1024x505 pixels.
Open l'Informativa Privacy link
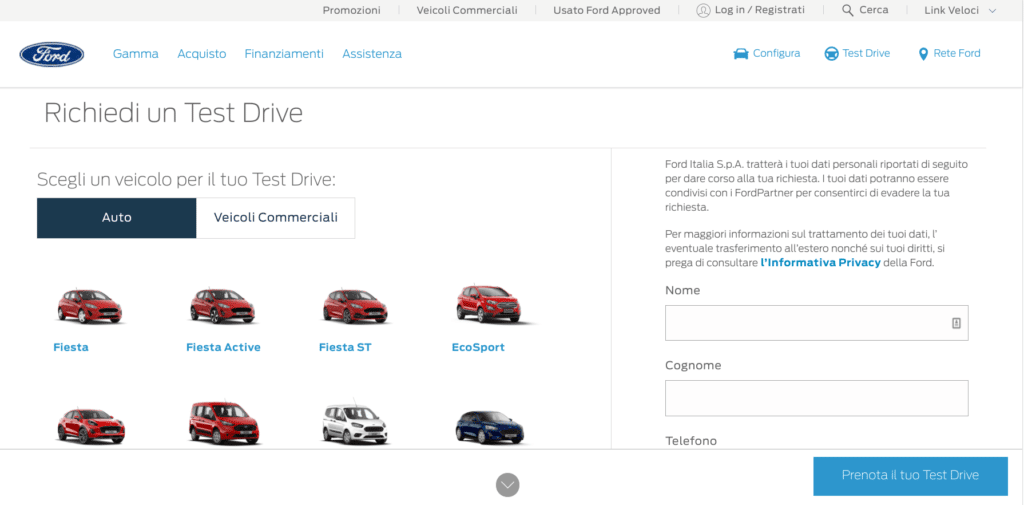click(x=821, y=263)
